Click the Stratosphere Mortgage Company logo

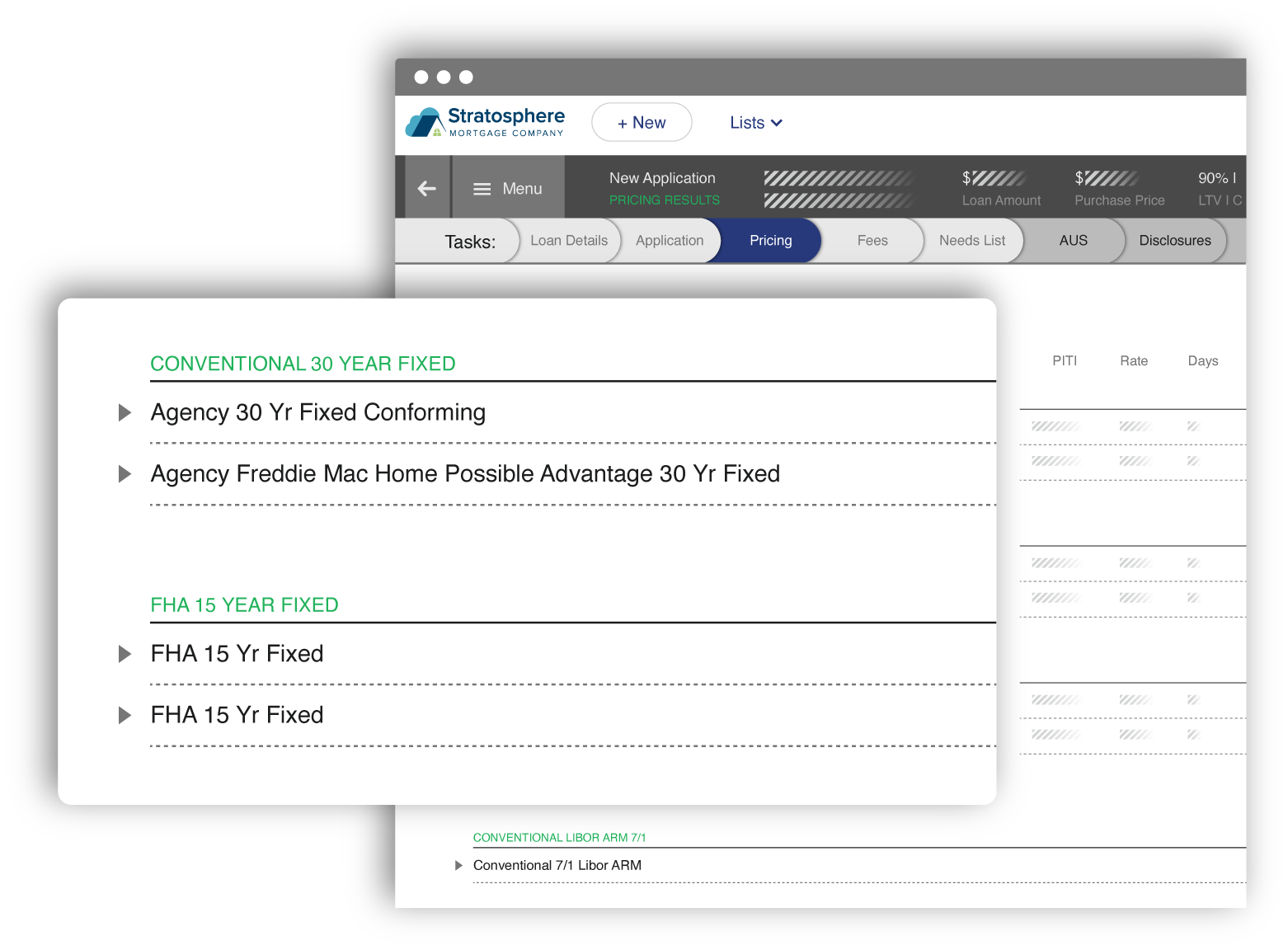(485, 120)
